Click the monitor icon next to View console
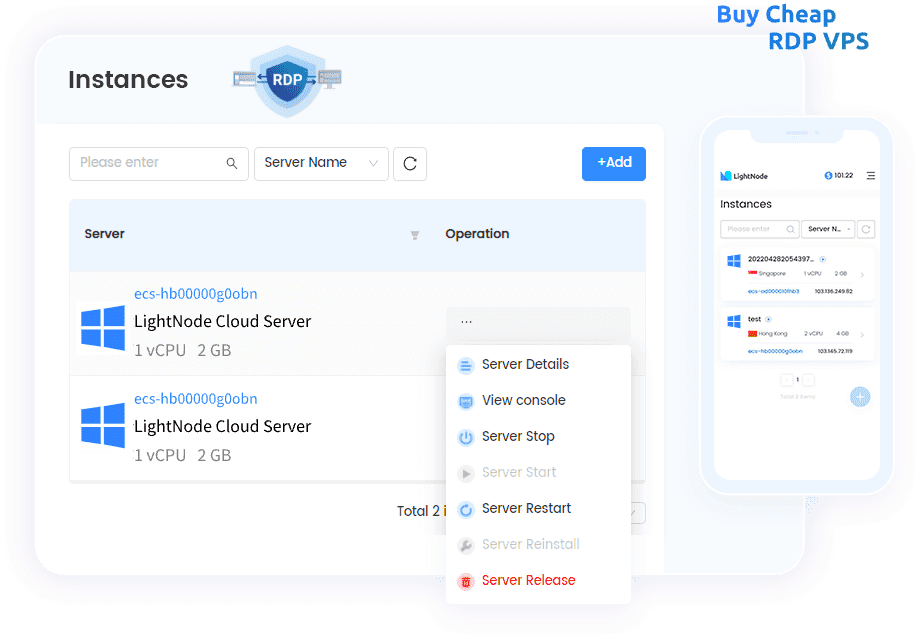The image size is (920, 639). click(465, 401)
